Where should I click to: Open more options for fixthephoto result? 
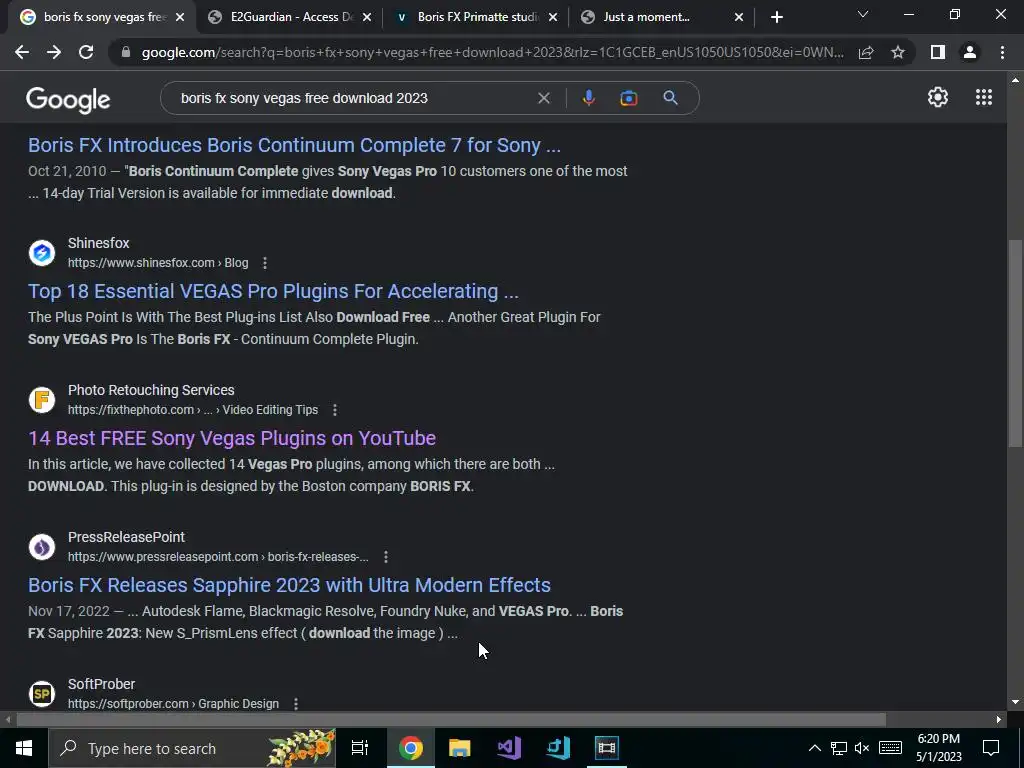[x=334, y=410]
